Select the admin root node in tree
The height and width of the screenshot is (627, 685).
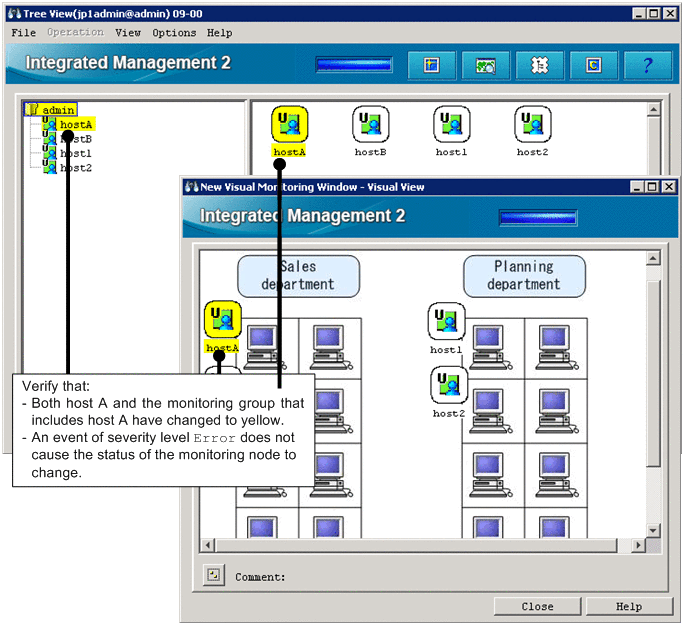pyautogui.click(x=51, y=109)
